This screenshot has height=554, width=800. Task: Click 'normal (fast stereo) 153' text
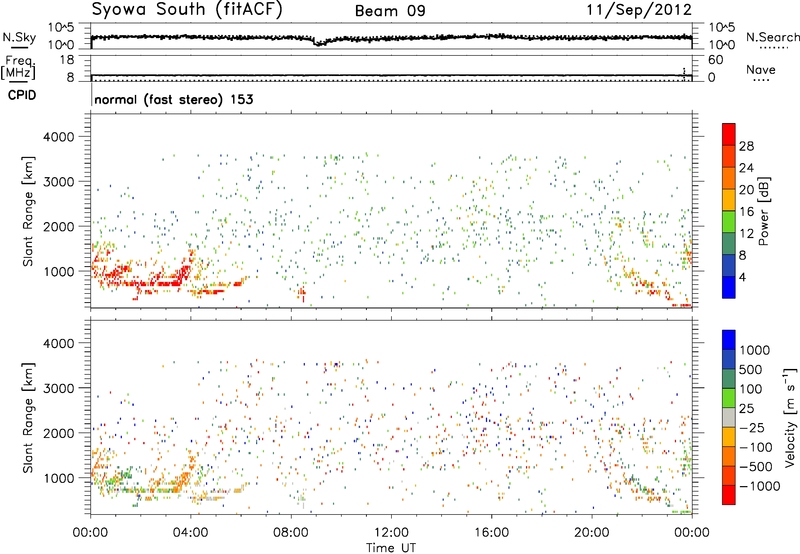click(173, 99)
